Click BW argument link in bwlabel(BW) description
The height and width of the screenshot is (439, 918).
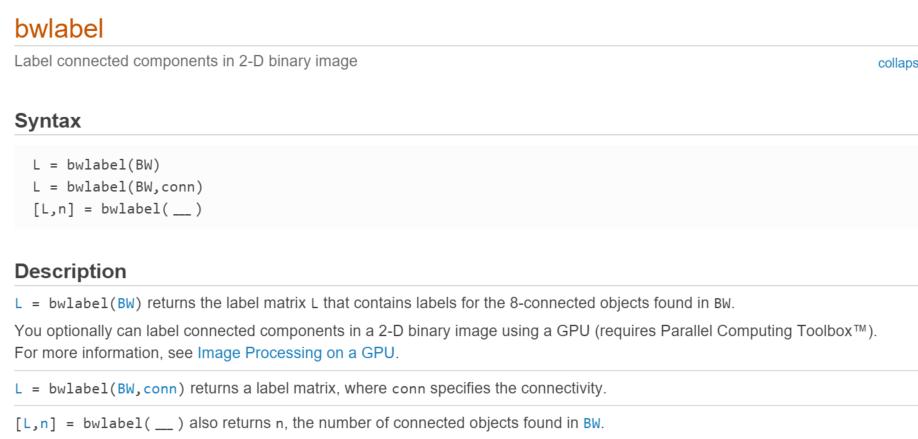126,303
